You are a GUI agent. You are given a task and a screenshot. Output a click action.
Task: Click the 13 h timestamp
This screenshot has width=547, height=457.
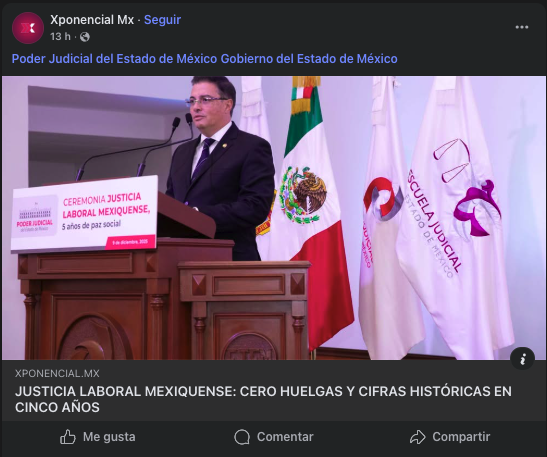click(x=60, y=37)
